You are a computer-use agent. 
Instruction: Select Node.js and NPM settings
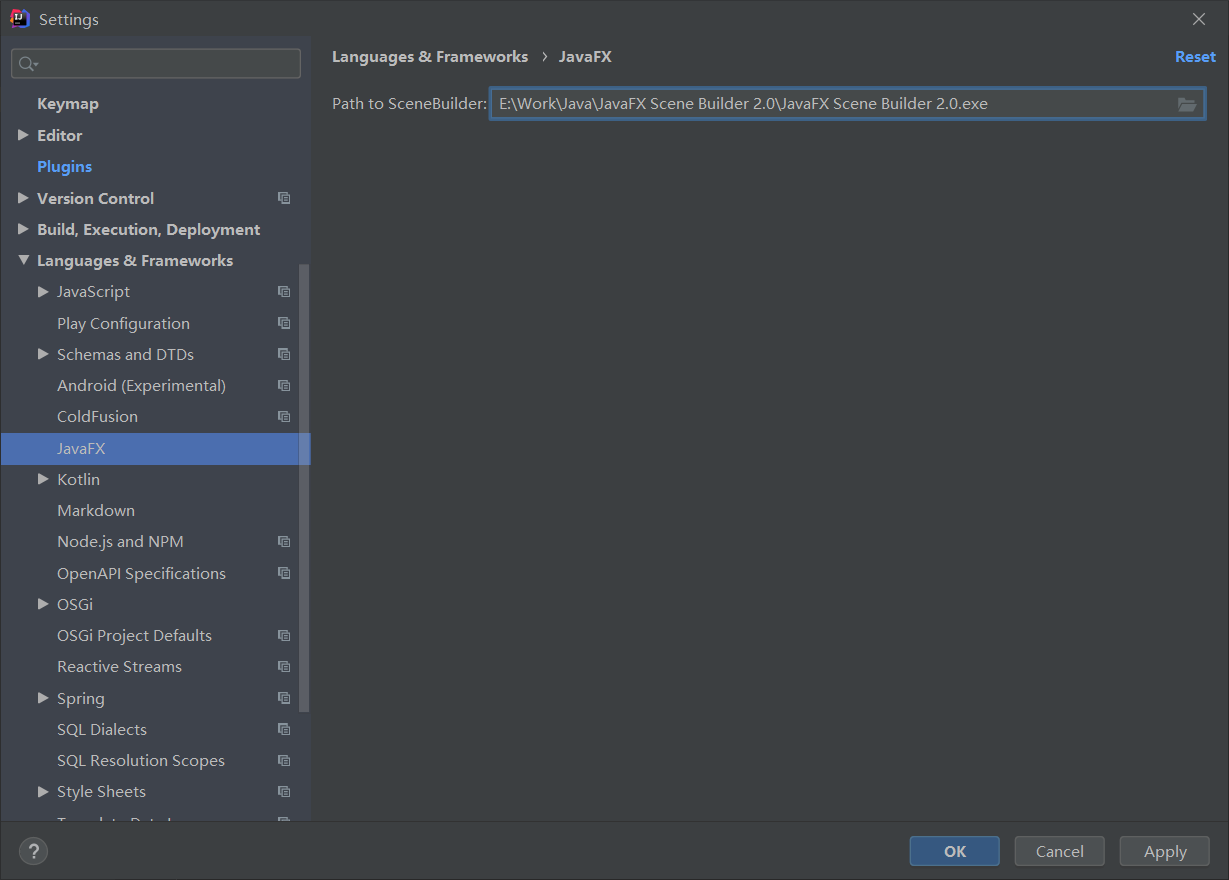coord(120,541)
